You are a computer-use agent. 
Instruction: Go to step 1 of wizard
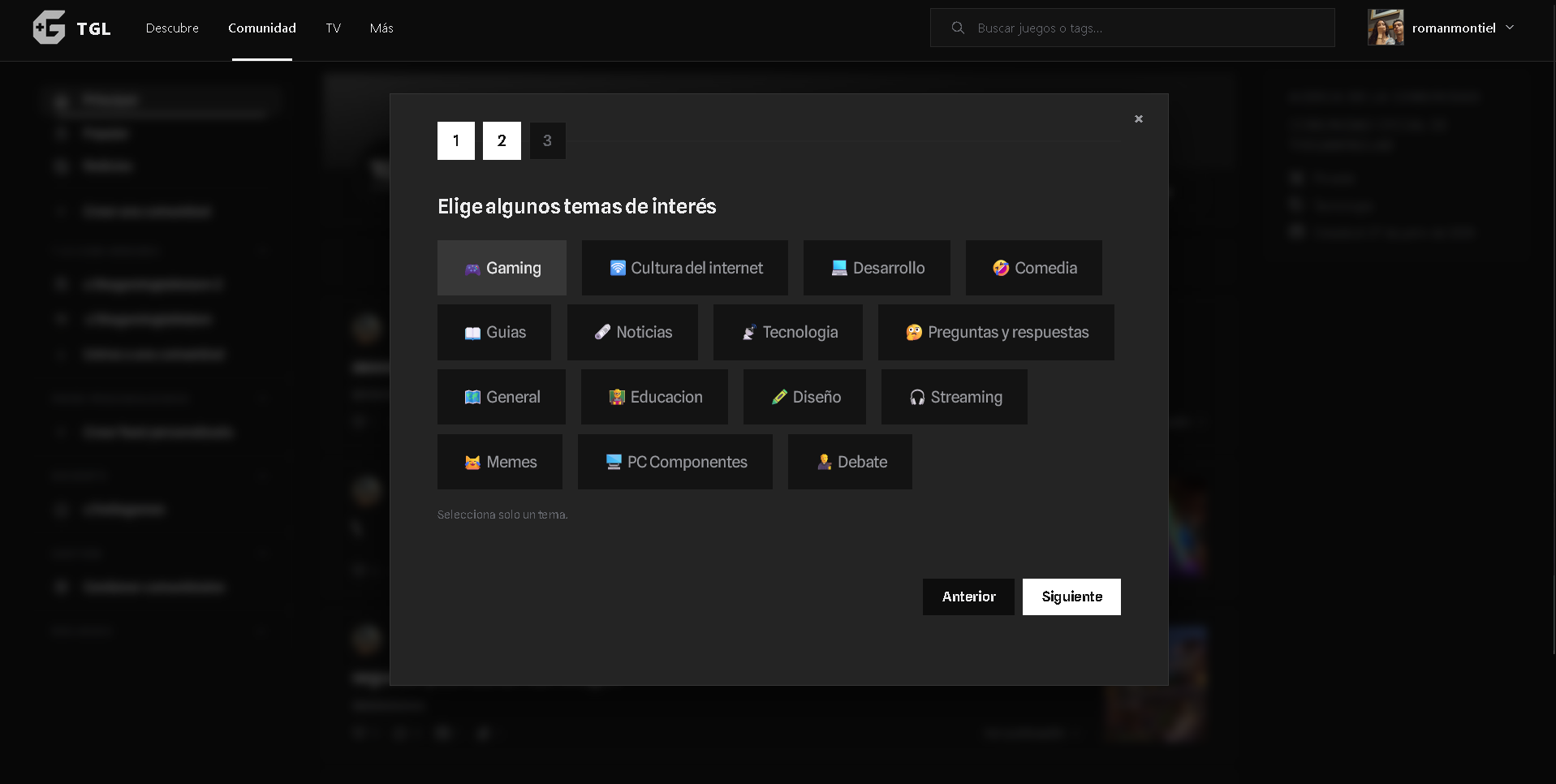456,140
